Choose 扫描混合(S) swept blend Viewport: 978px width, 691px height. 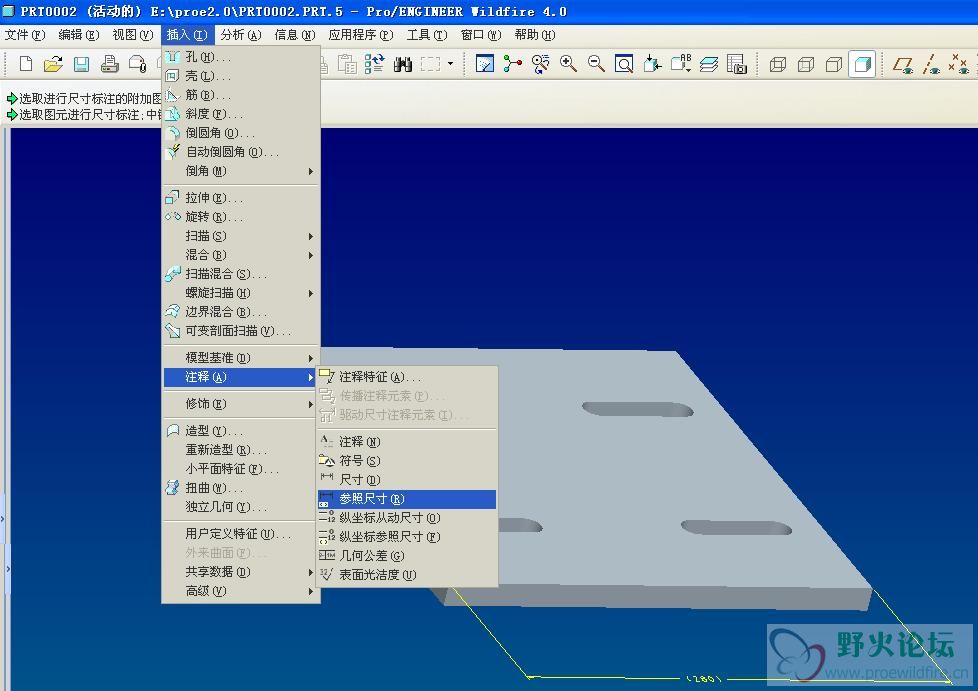coord(241,274)
